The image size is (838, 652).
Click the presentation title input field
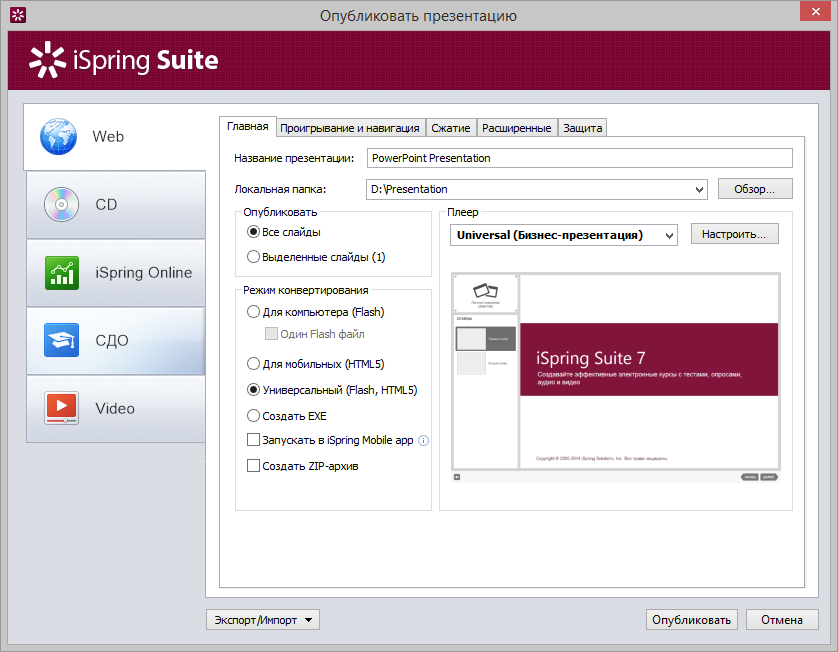(x=579, y=158)
